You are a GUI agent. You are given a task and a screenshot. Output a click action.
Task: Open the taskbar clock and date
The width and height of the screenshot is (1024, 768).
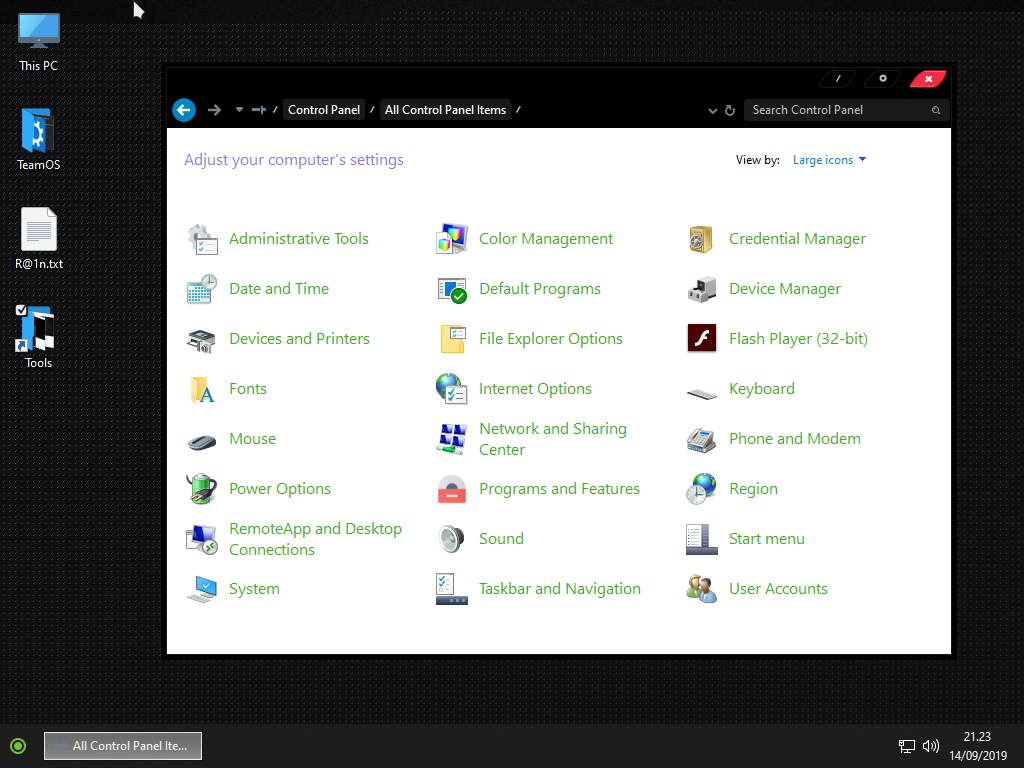pos(978,746)
